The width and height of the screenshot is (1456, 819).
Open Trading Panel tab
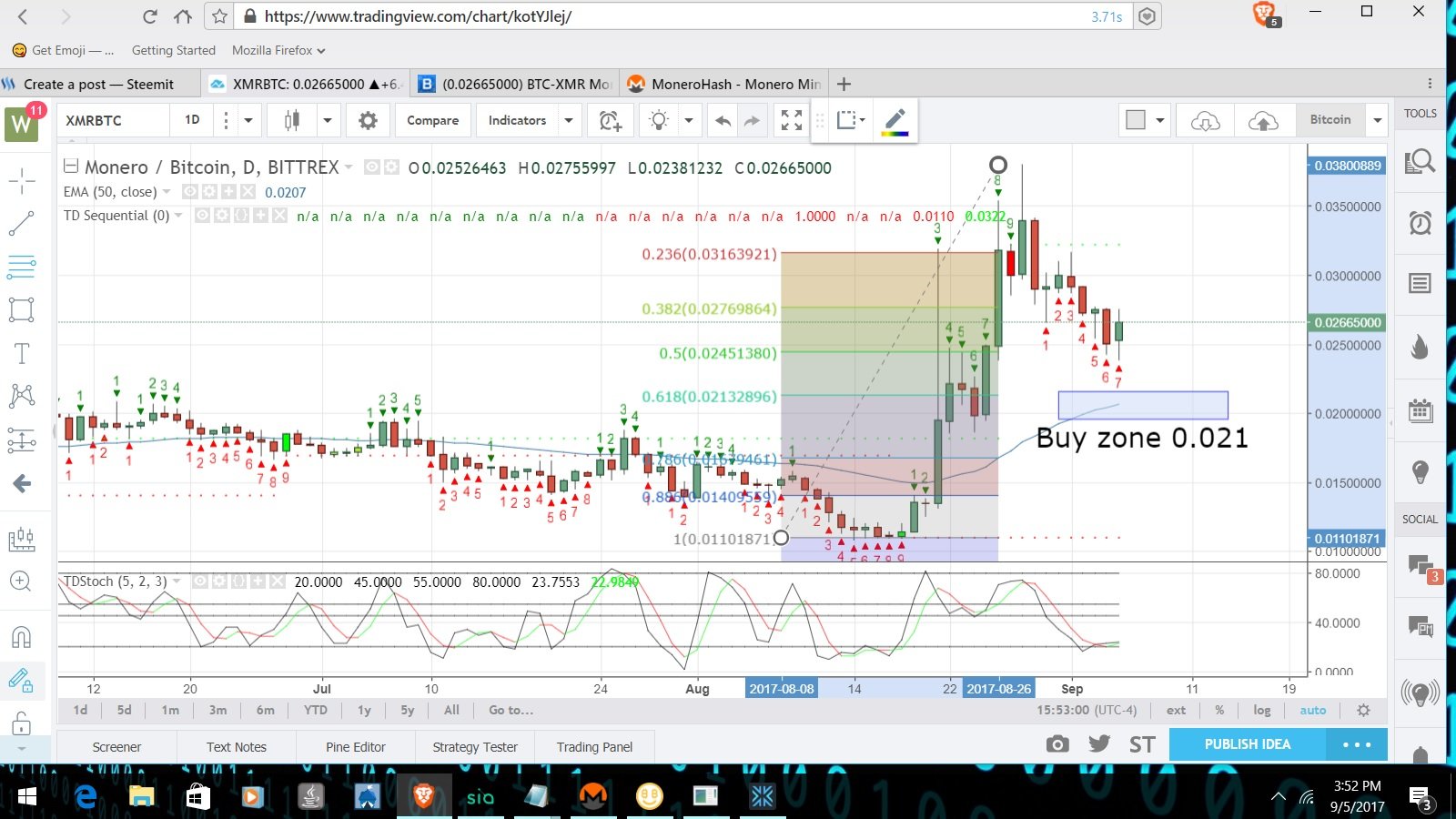click(x=595, y=747)
